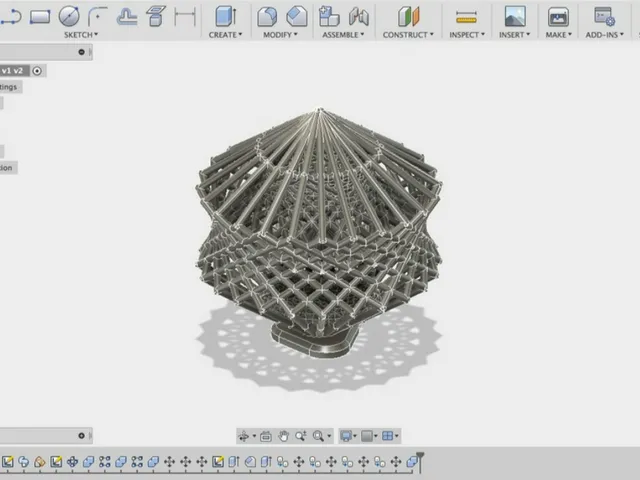
Task: Select the Sketch Fillet tool
Action: tap(98, 16)
